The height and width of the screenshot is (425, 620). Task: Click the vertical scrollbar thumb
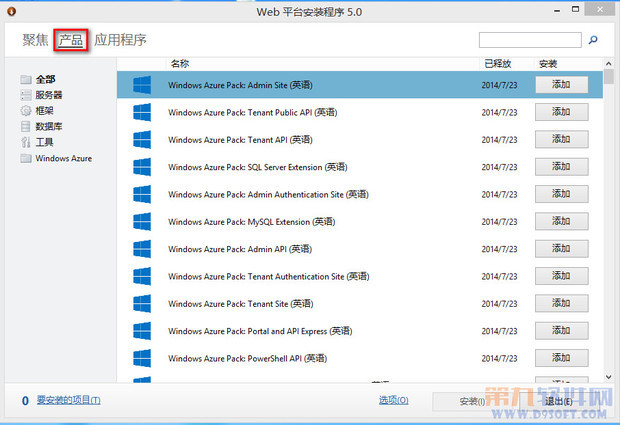click(609, 76)
